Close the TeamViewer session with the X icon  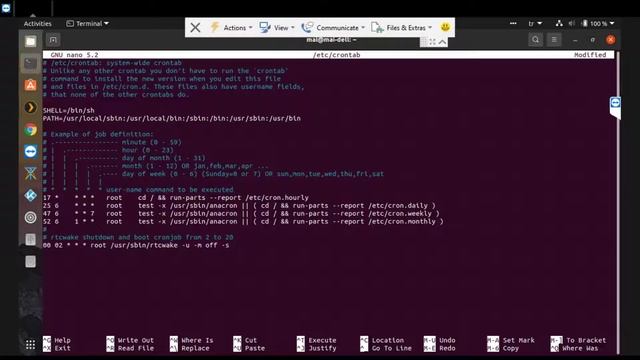pyautogui.click(x=196, y=28)
